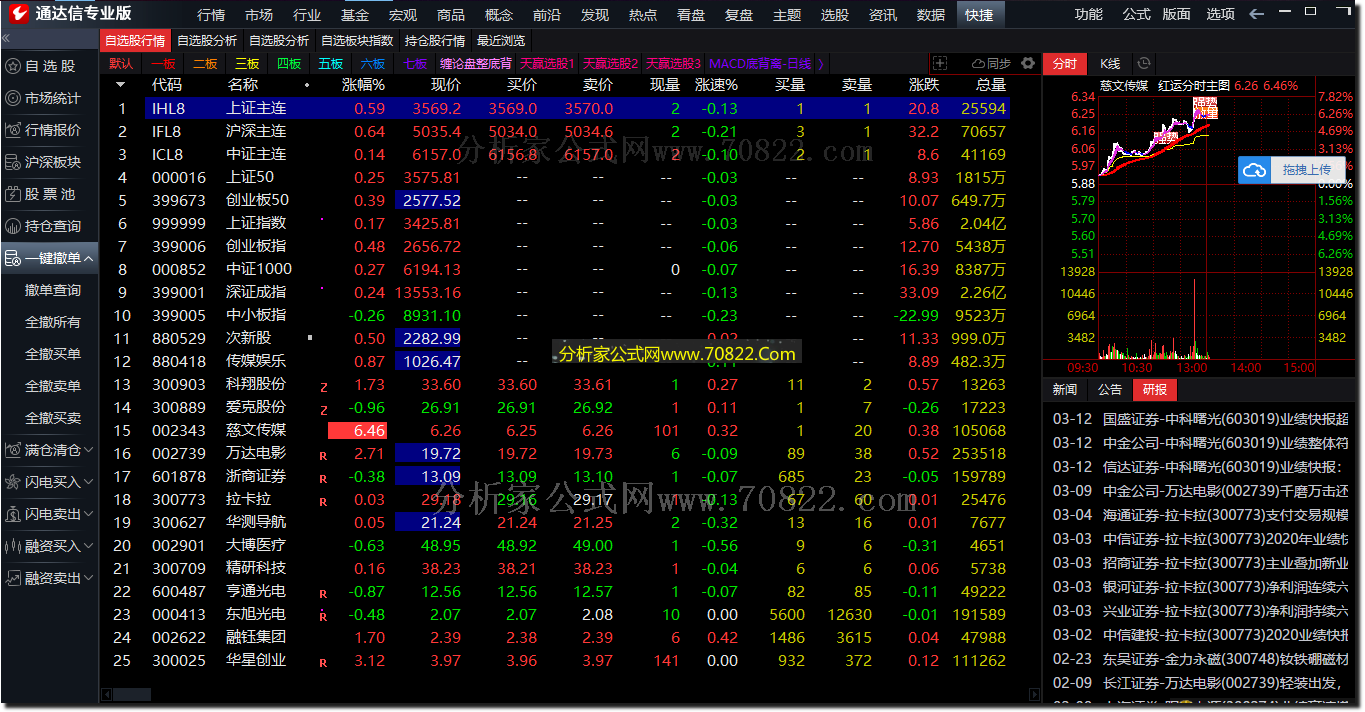Switch to the 研报 news tab
1365x712 pixels.
[x=1154, y=389]
